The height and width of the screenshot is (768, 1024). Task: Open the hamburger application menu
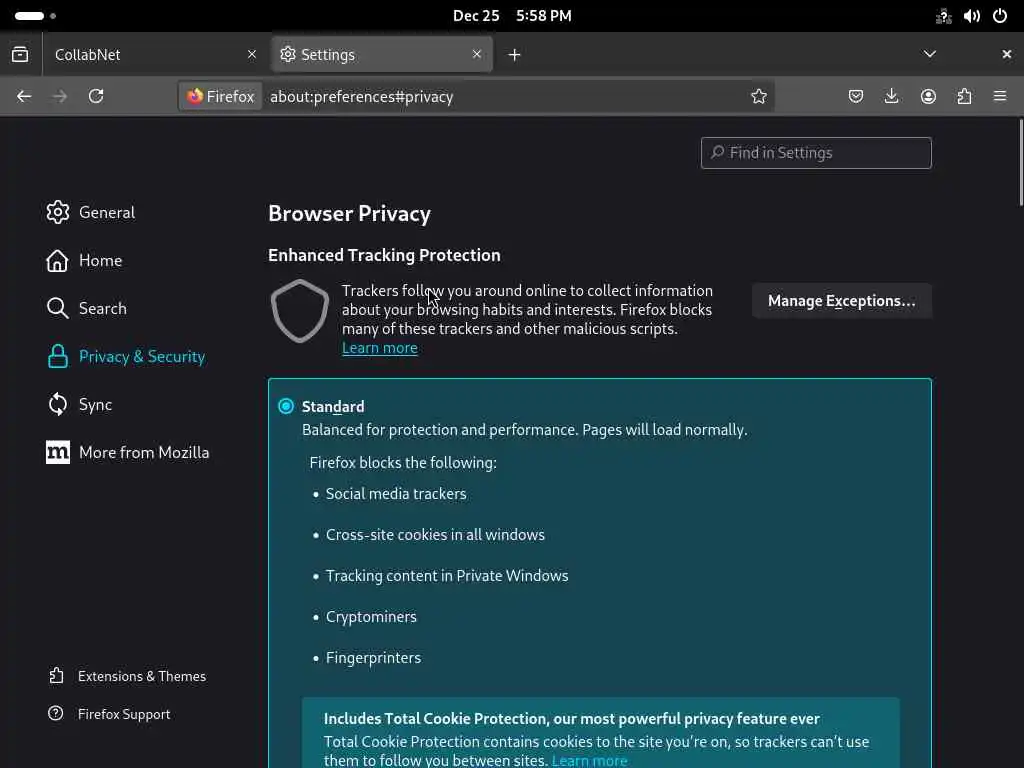[1000, 96]
